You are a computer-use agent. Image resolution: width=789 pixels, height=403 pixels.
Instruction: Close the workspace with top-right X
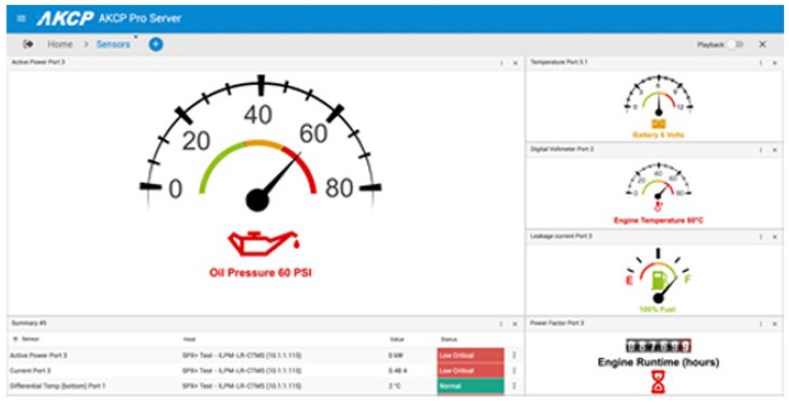(x=762, y=44)
